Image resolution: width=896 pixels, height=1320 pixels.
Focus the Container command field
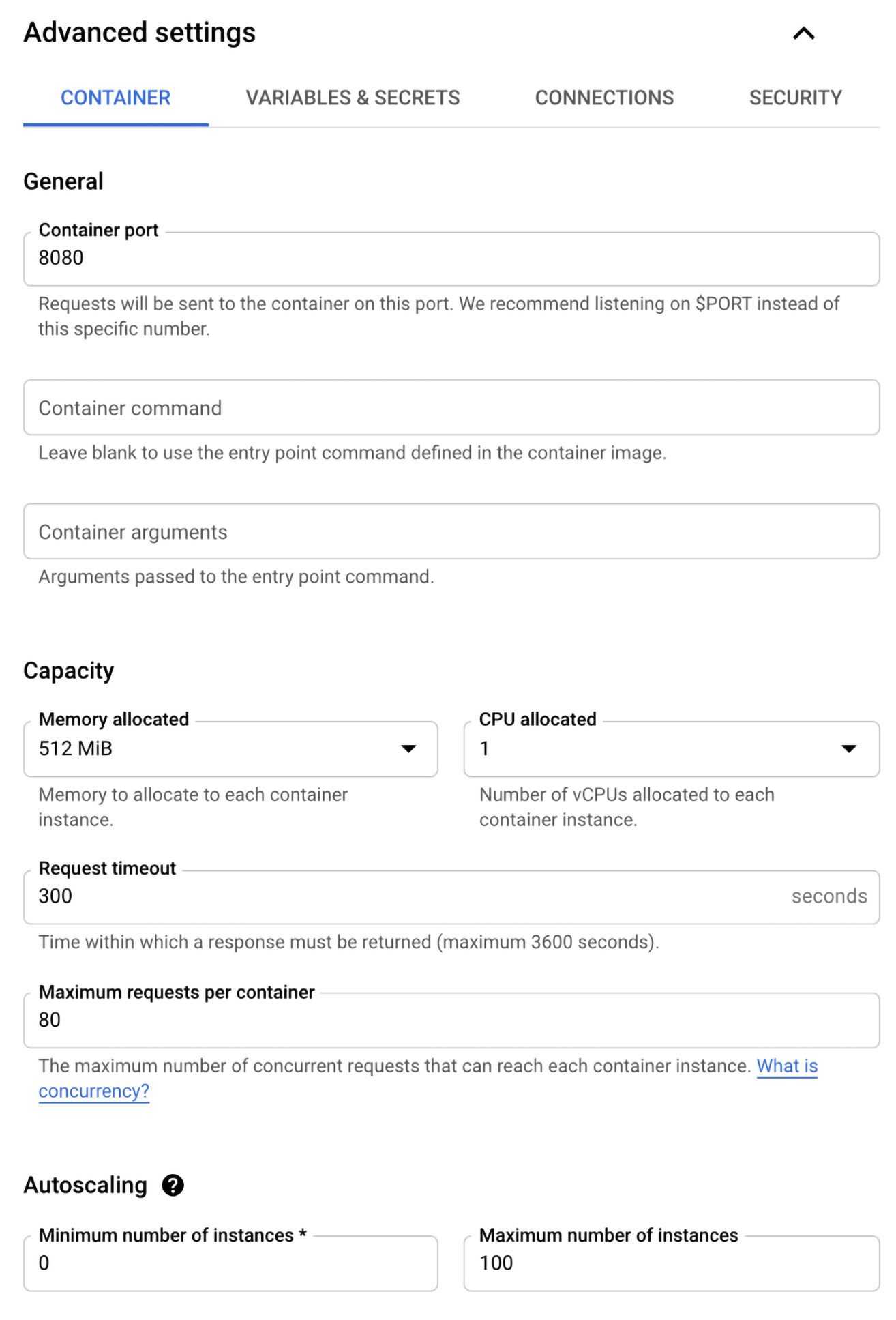coord(451,407)
